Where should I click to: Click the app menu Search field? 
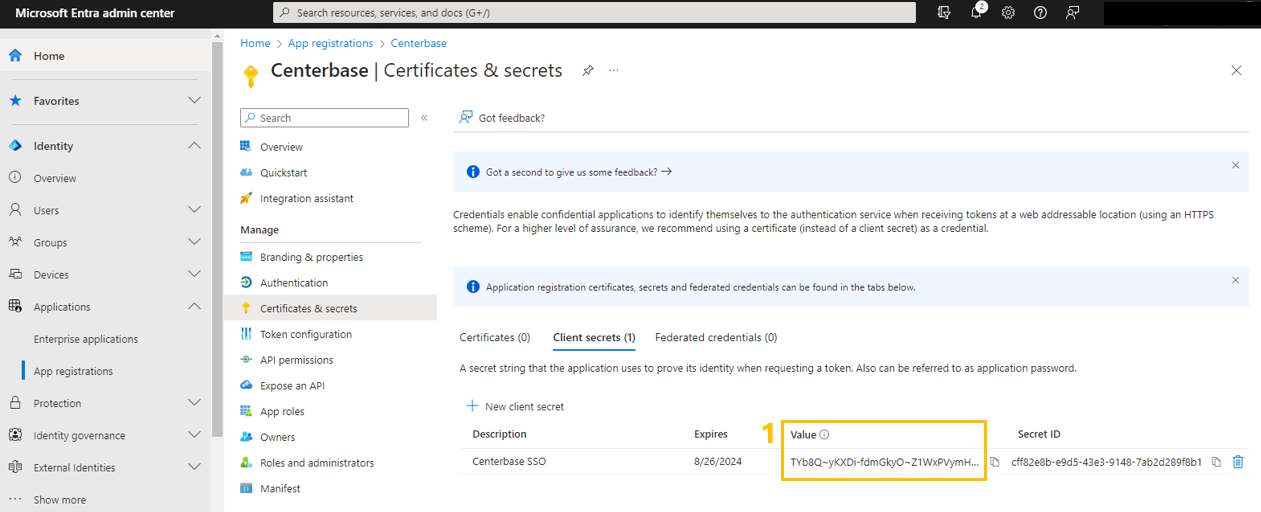tap(324, 118)
